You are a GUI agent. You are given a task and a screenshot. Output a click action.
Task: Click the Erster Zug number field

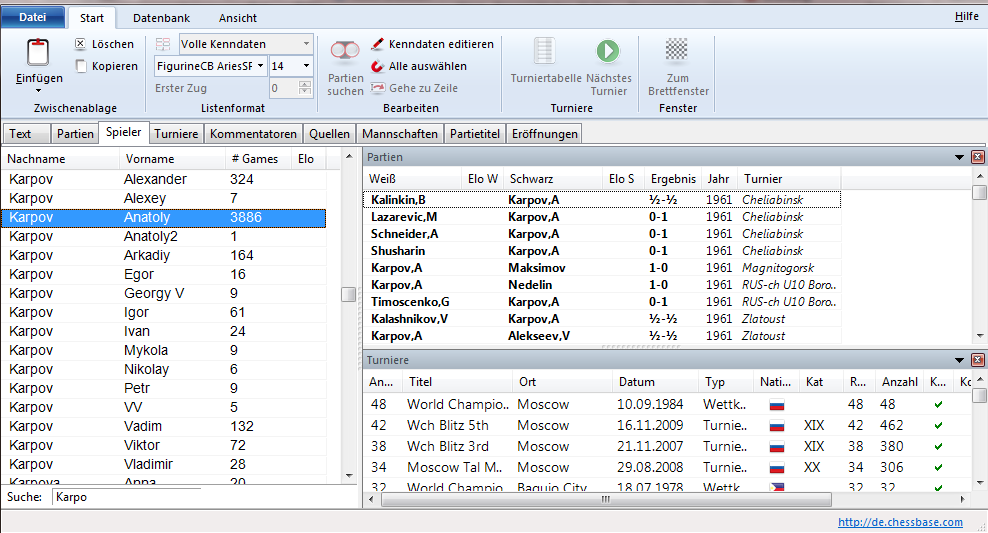[284, 88]
